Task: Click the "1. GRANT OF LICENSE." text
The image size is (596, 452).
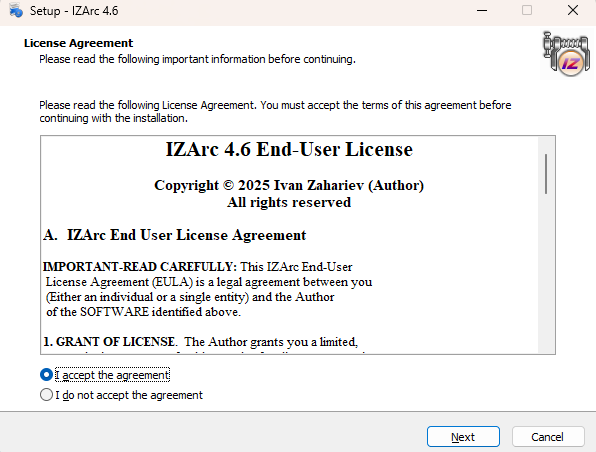Action: (110, 342)
